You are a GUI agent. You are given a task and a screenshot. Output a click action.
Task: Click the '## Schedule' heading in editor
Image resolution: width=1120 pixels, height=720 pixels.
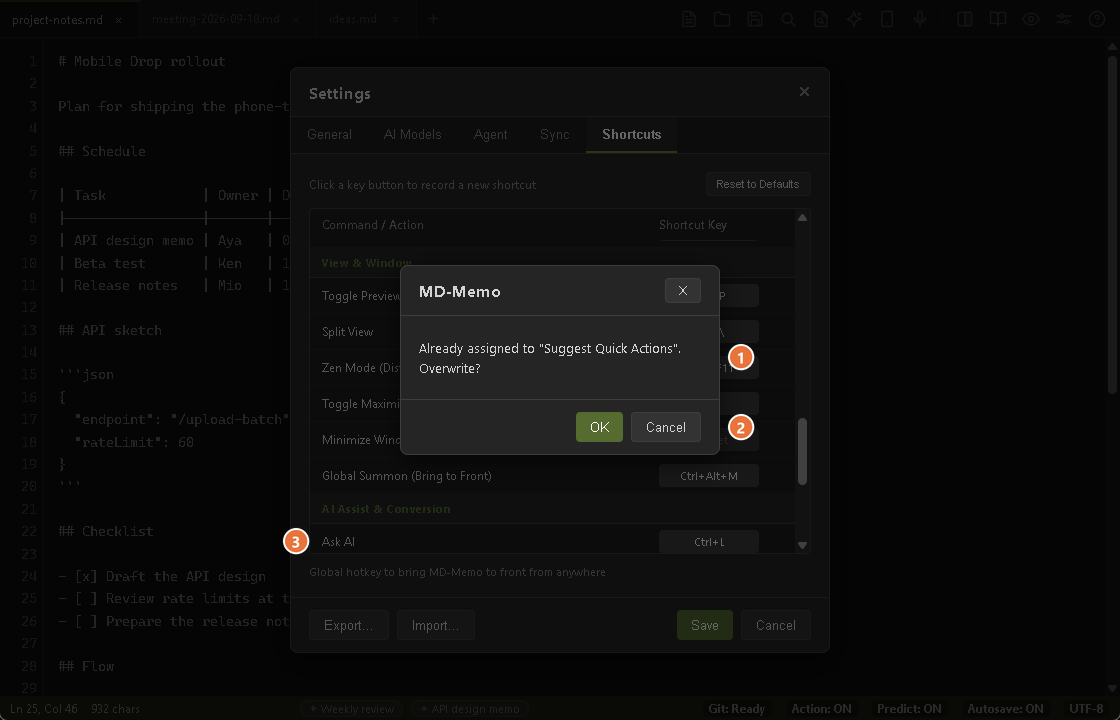(101, 151)
